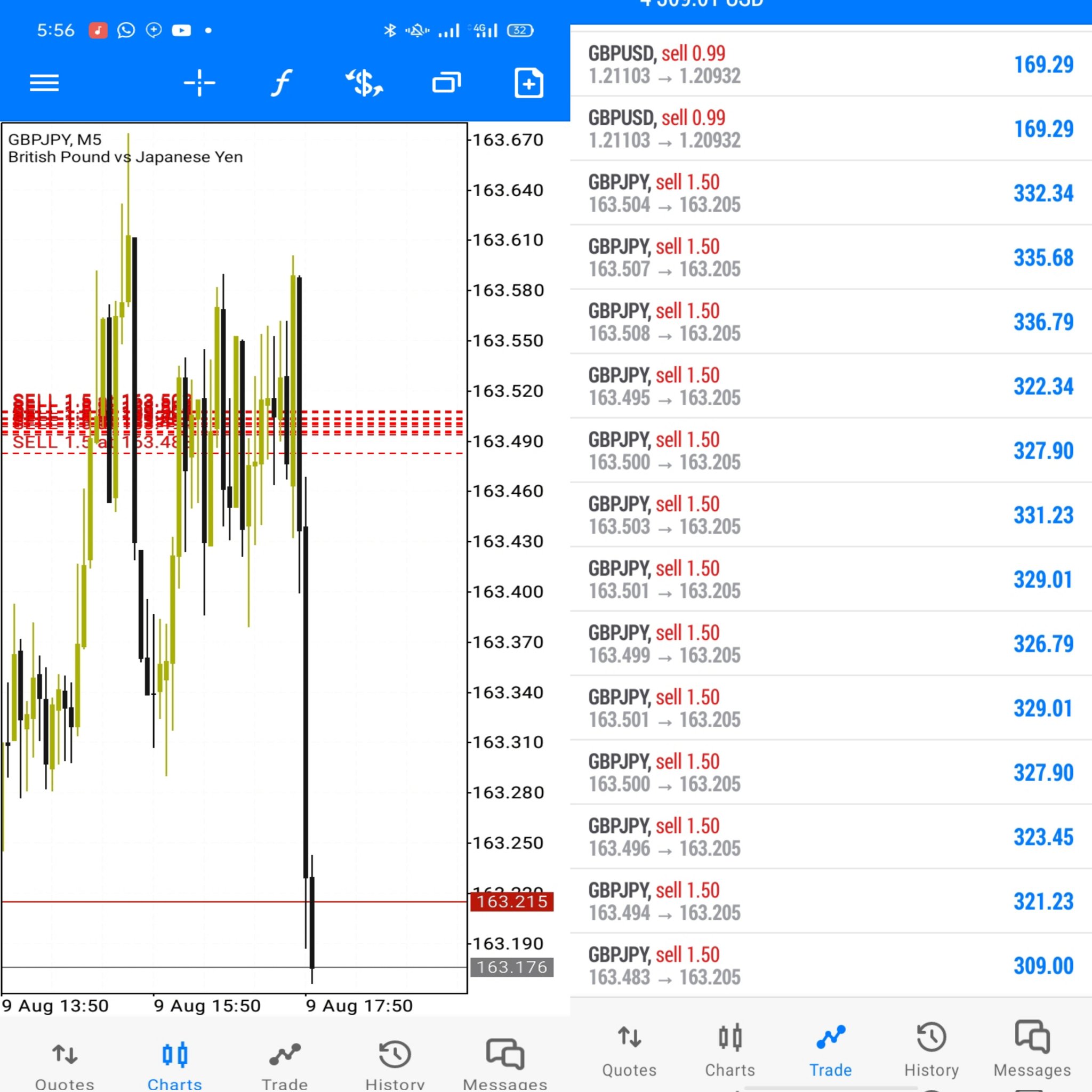Tap the new order plus icon
Screen dimensions: 1092x1092
528,83
